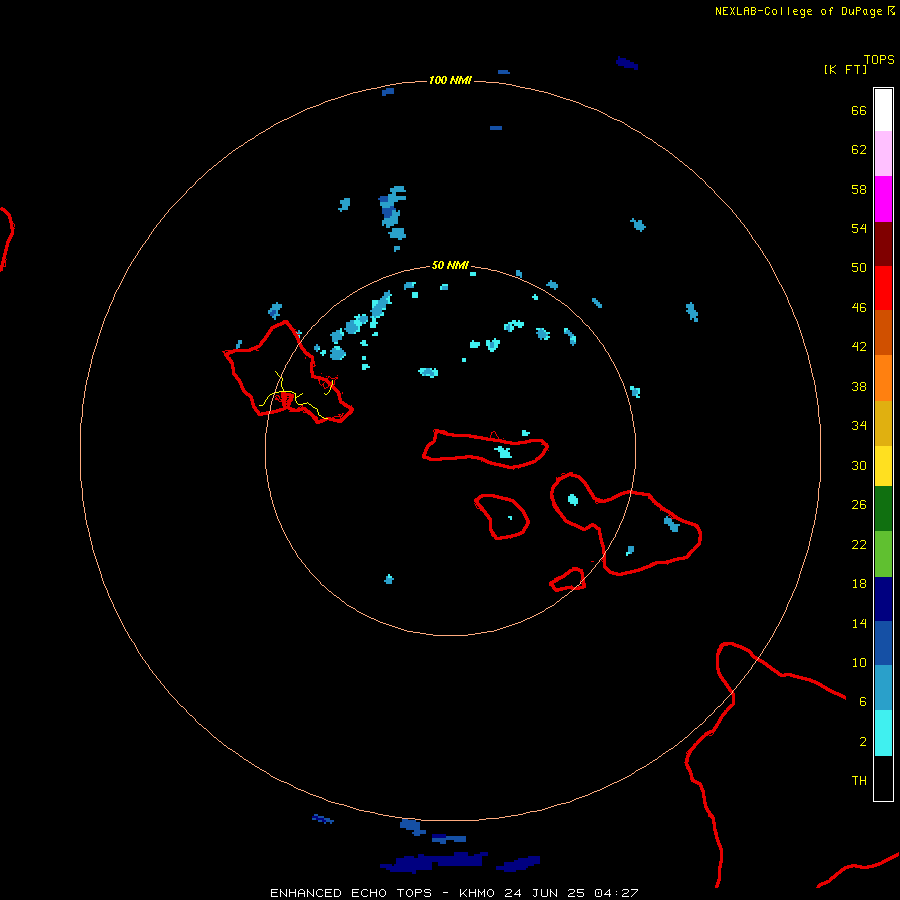Click the [K FT] units label
Screen dimensions: 900x900
click(845, 69)
